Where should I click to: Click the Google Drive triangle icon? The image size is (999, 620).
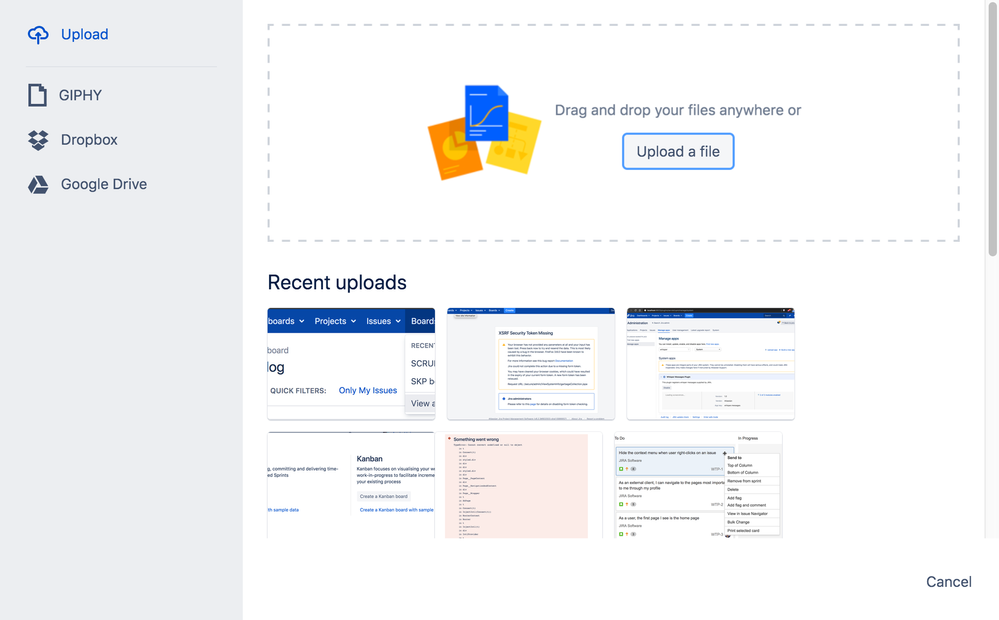[x=38, y=184]
